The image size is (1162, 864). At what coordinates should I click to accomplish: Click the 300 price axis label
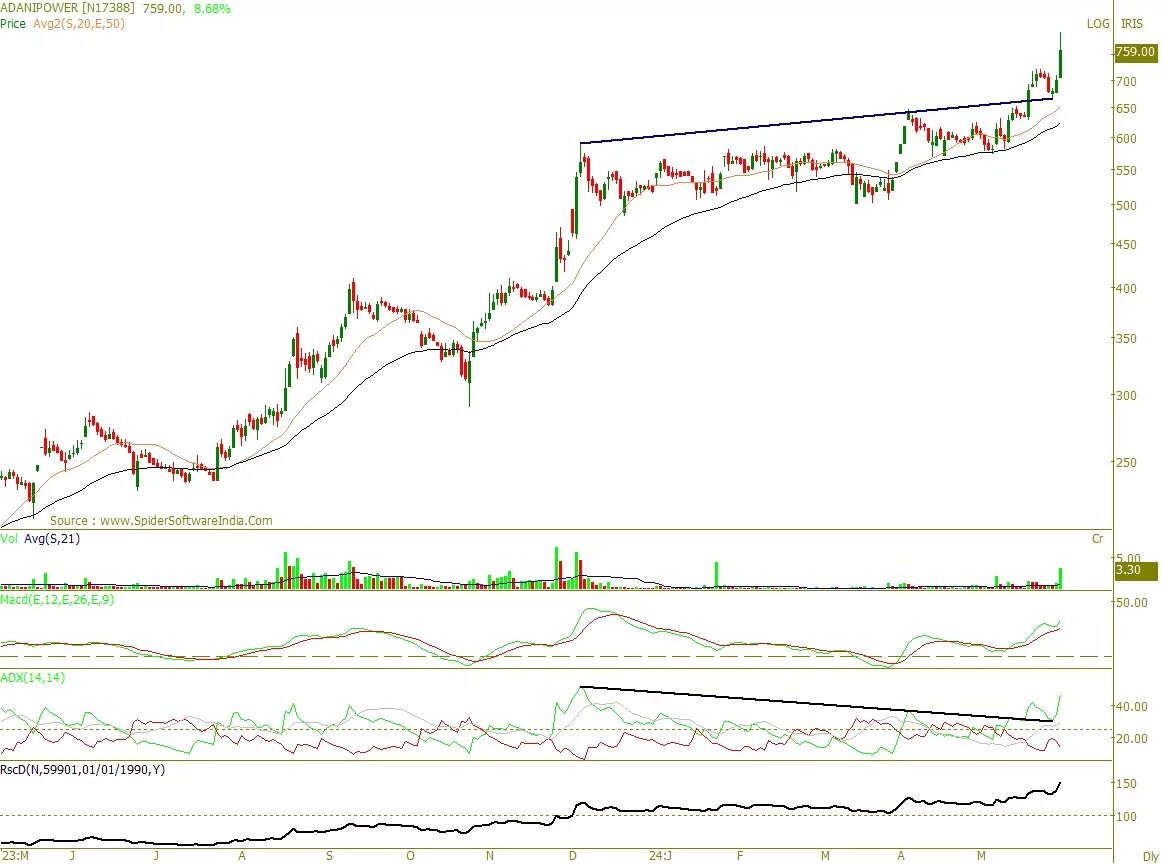click(1126, 395)
